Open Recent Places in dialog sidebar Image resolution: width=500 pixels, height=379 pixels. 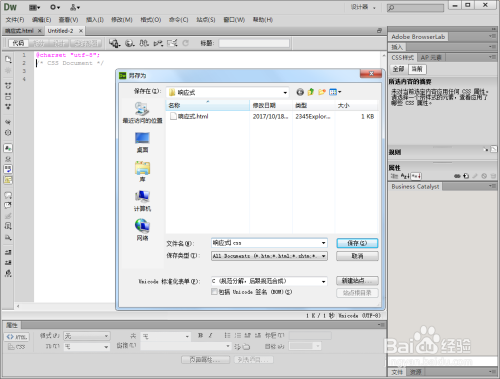142,113
